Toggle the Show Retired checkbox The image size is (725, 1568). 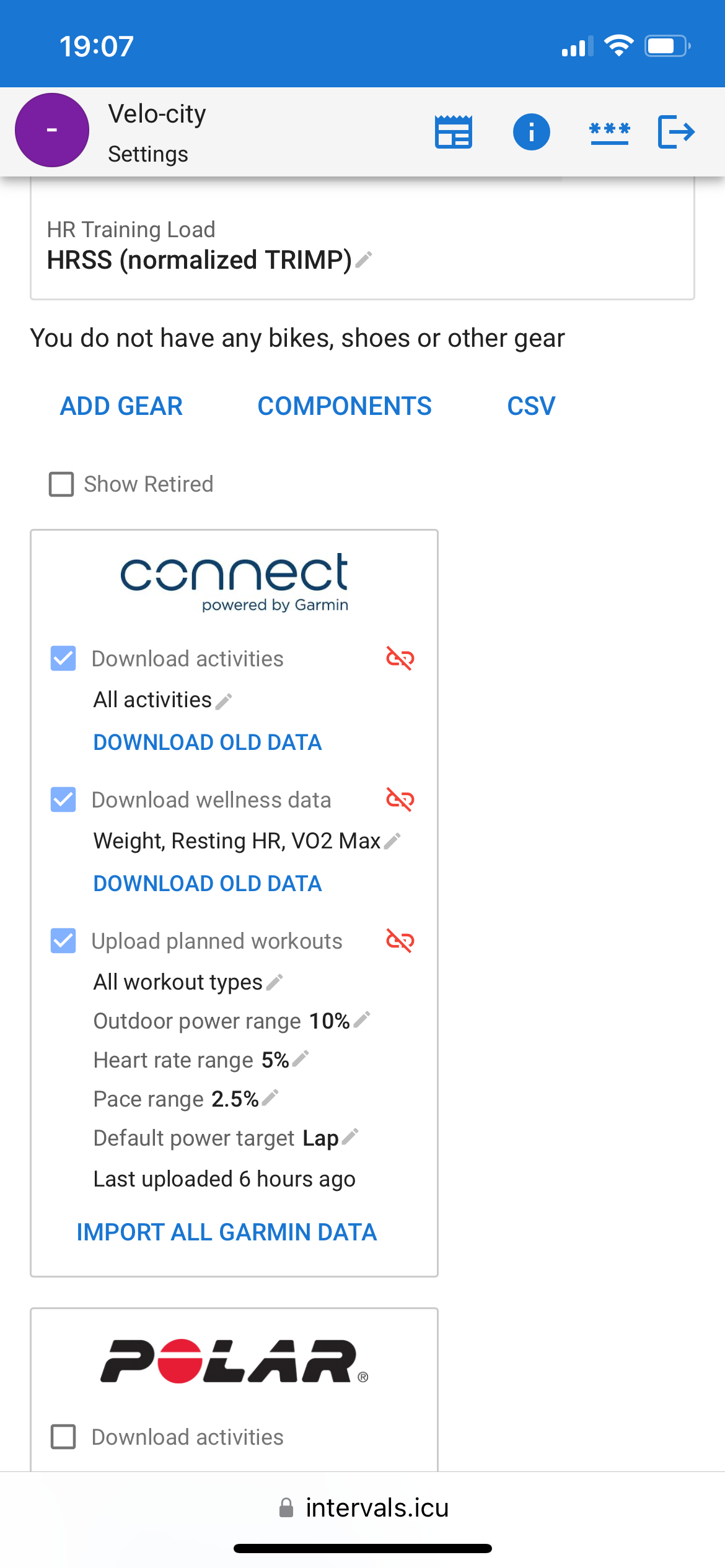(61, 484)
